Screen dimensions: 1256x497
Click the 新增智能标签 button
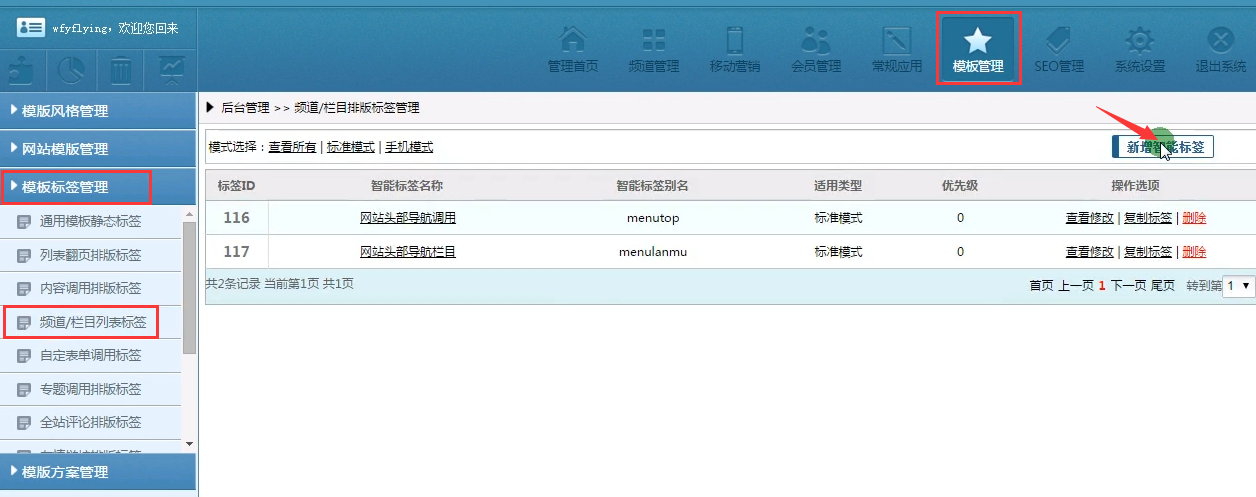click(1163, 147)
